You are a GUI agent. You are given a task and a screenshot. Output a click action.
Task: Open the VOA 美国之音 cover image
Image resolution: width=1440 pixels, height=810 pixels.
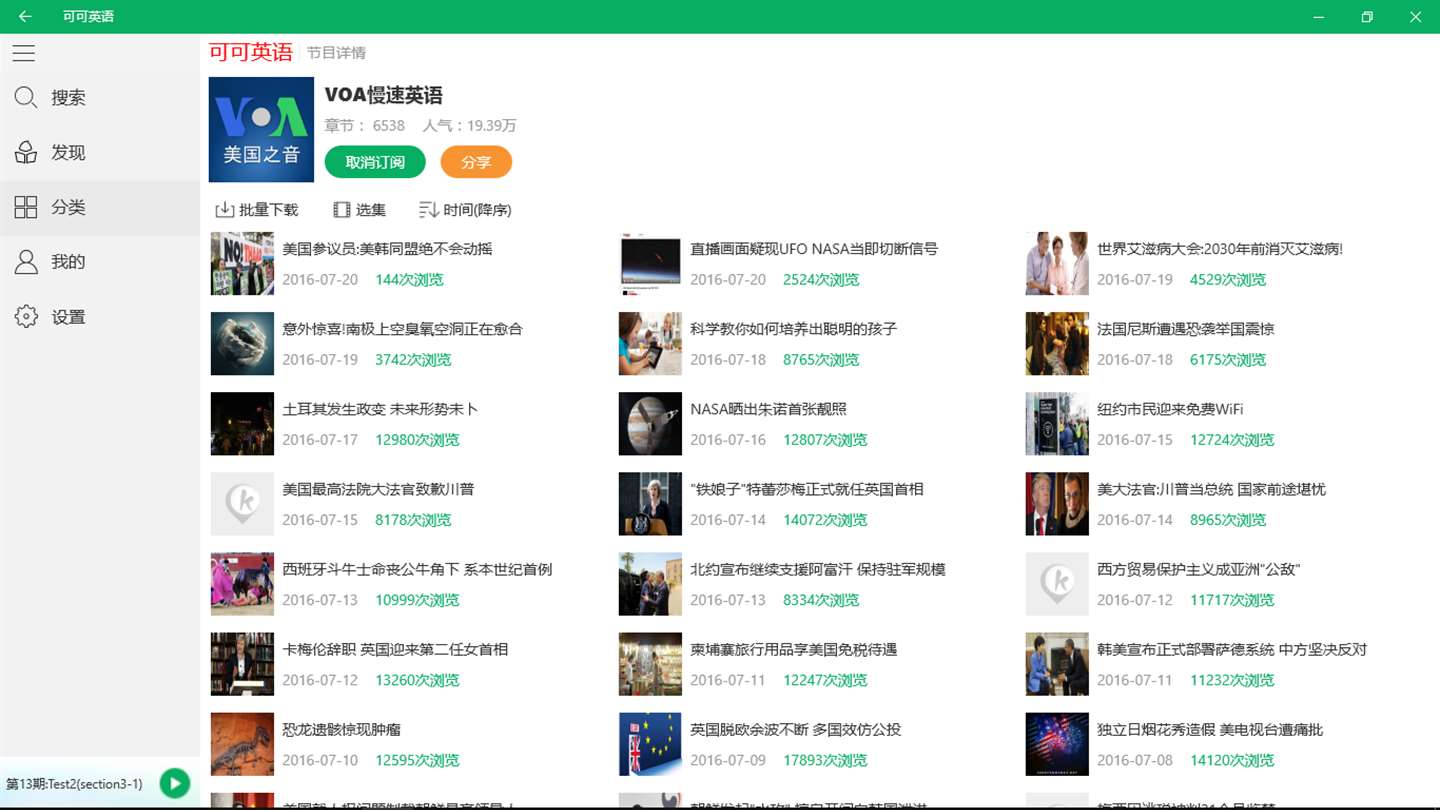[x=261, y=130]
